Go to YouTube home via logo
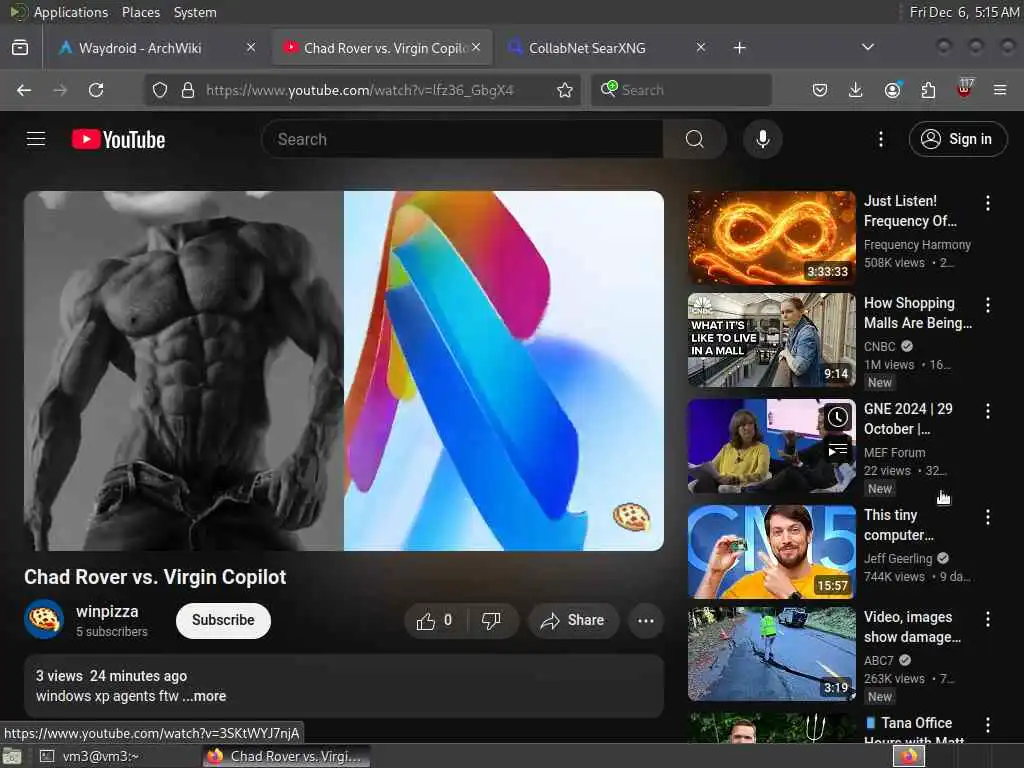 (x=118, y=139)
